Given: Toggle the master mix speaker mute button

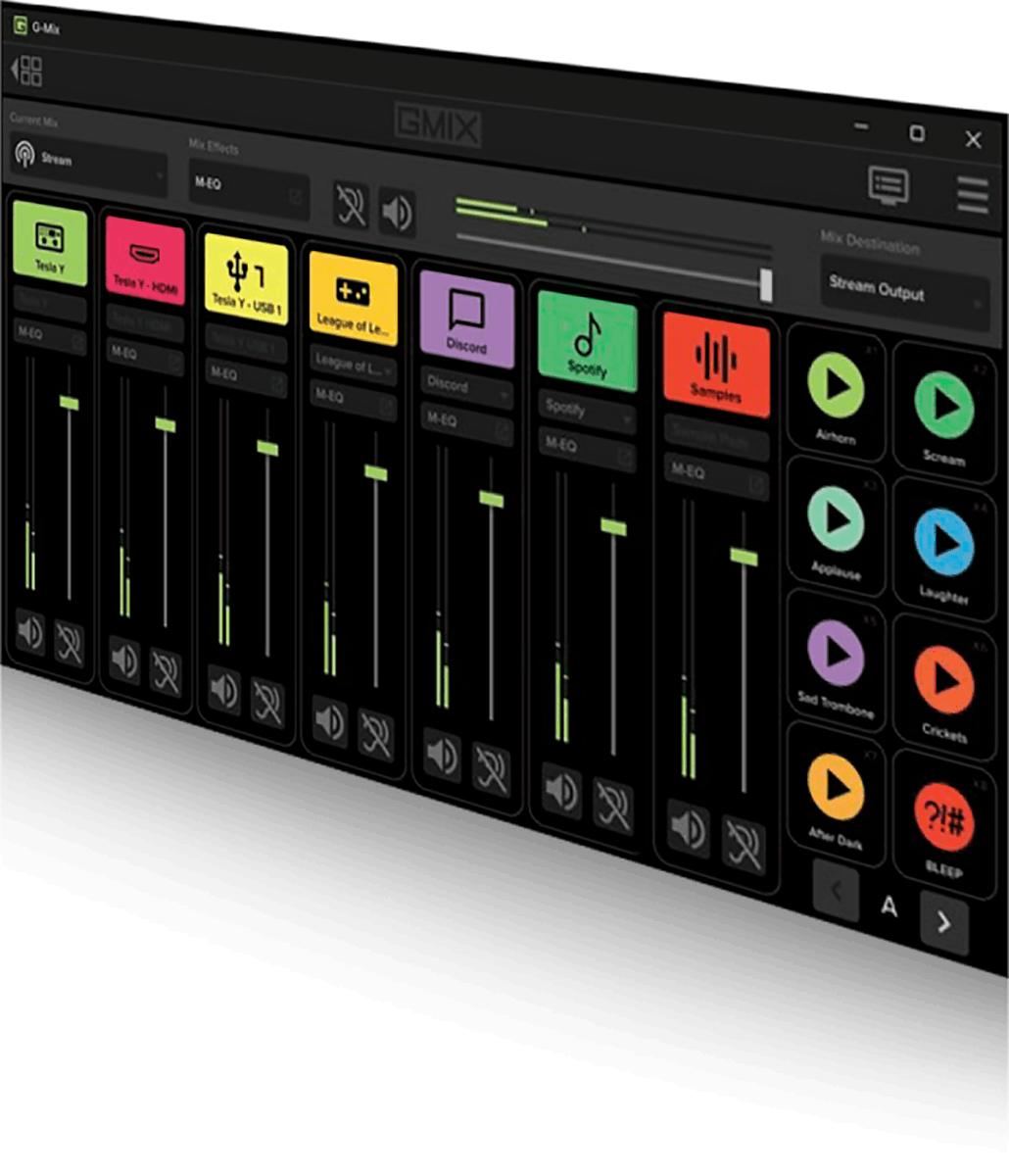Looking at the screenshot, I should click(x=397, y=213).
